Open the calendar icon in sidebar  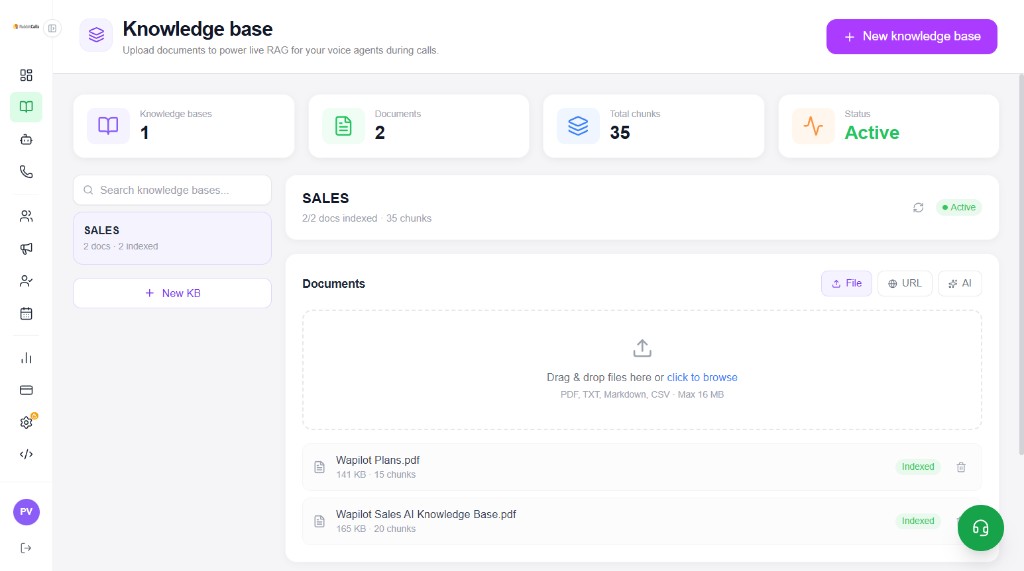point(26,314)
